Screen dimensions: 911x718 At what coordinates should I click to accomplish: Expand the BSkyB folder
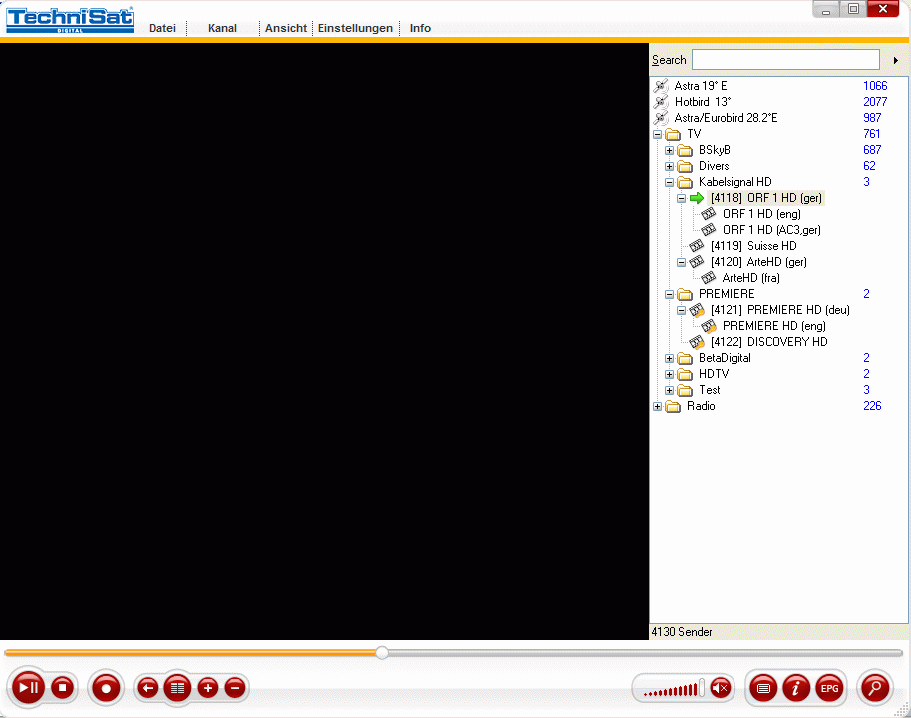(x=669, y=150)
